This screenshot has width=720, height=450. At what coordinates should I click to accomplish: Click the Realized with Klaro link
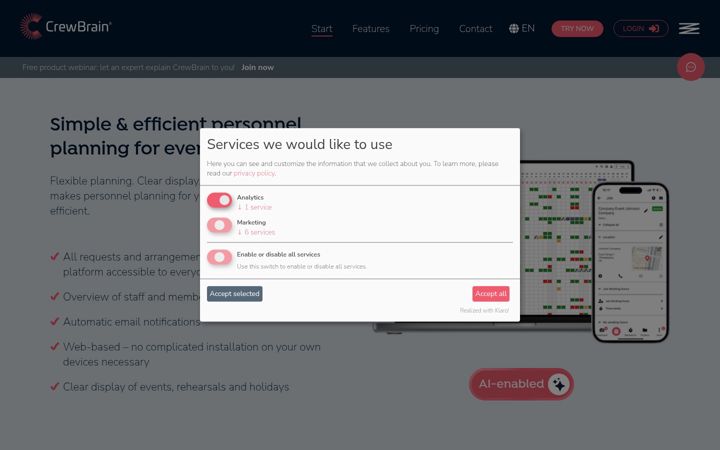click(x=484, y=310)
